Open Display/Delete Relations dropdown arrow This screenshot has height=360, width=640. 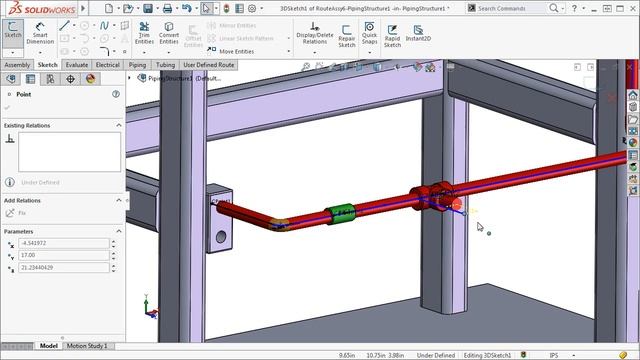pos(315,53)
